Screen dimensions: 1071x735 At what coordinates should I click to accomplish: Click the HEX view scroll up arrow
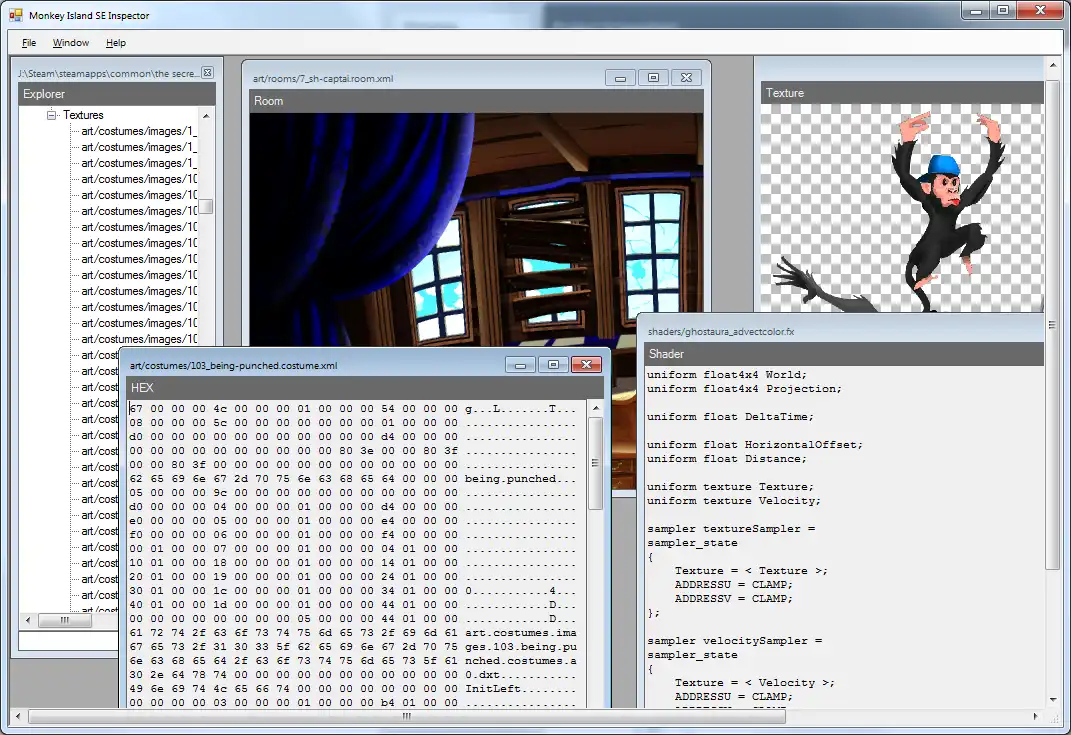tap(596, 408)
